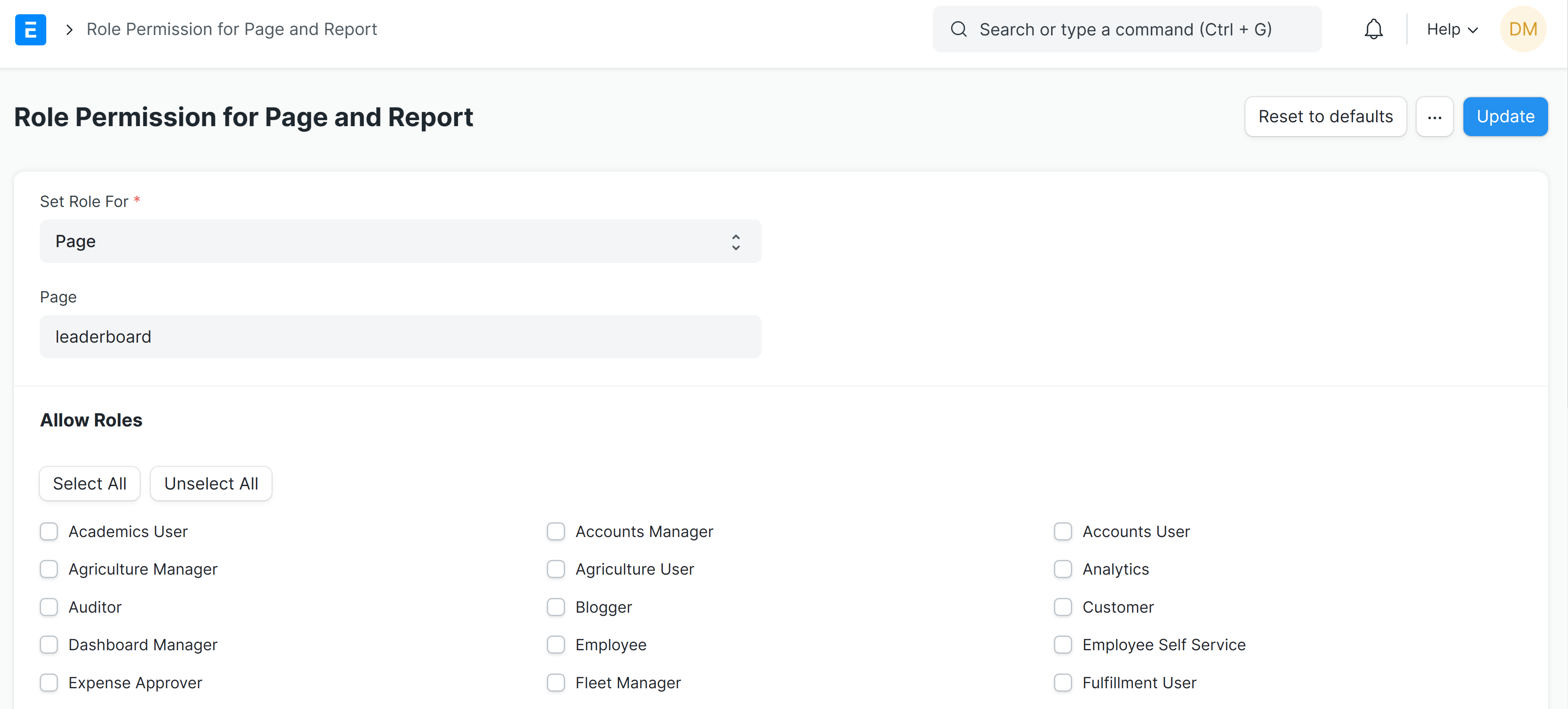Click the ERPNext home logo icon
The image size is (1568, 709).
click(x=30, y=29)
